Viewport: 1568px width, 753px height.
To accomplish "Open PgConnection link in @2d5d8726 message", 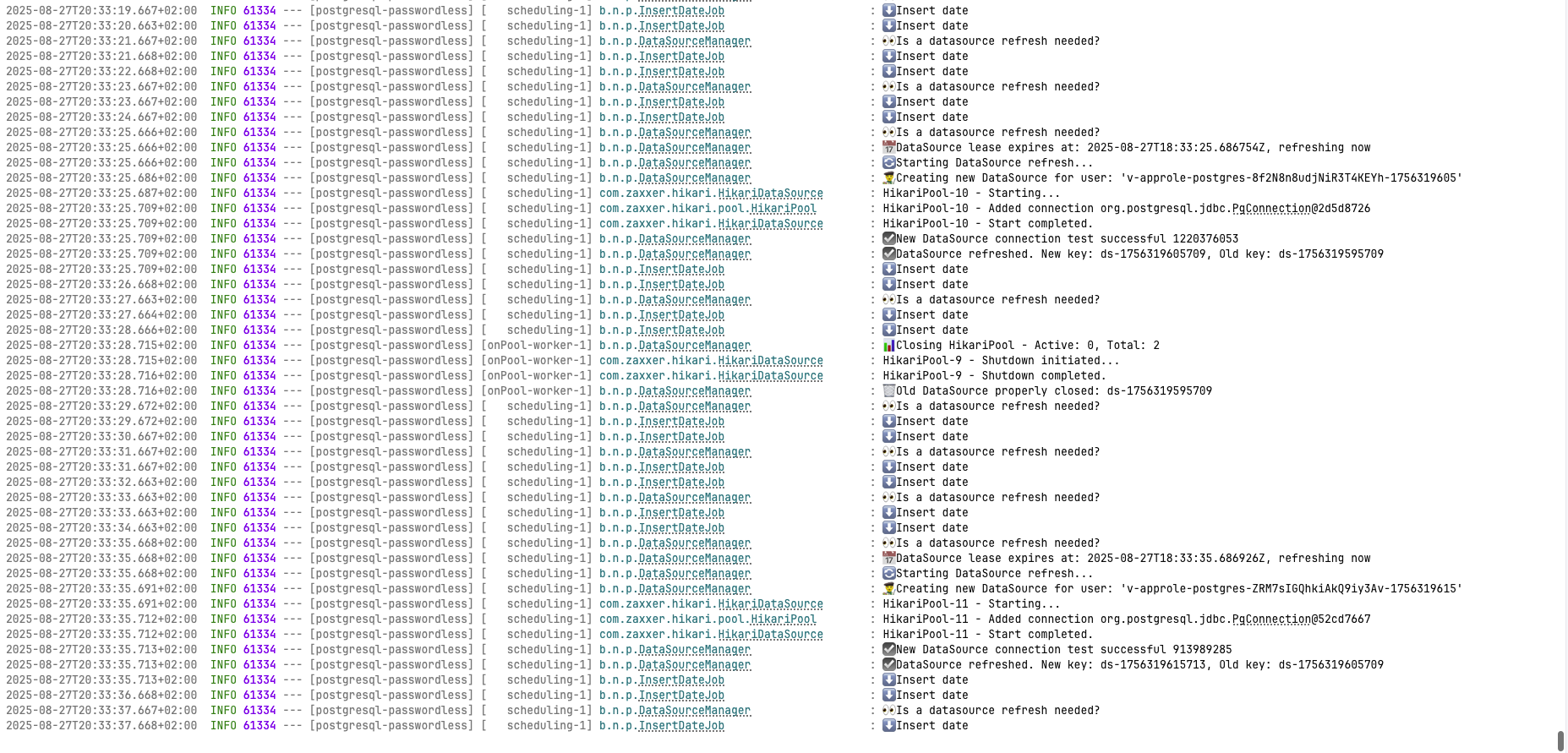I will pyautogui.click(x=1271, y=208).
